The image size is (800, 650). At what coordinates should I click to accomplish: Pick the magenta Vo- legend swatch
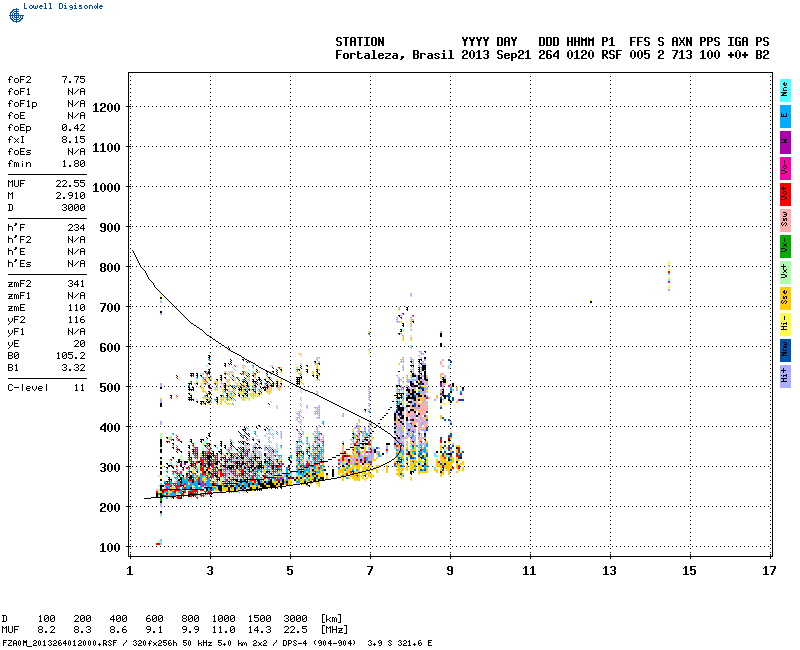785,167
